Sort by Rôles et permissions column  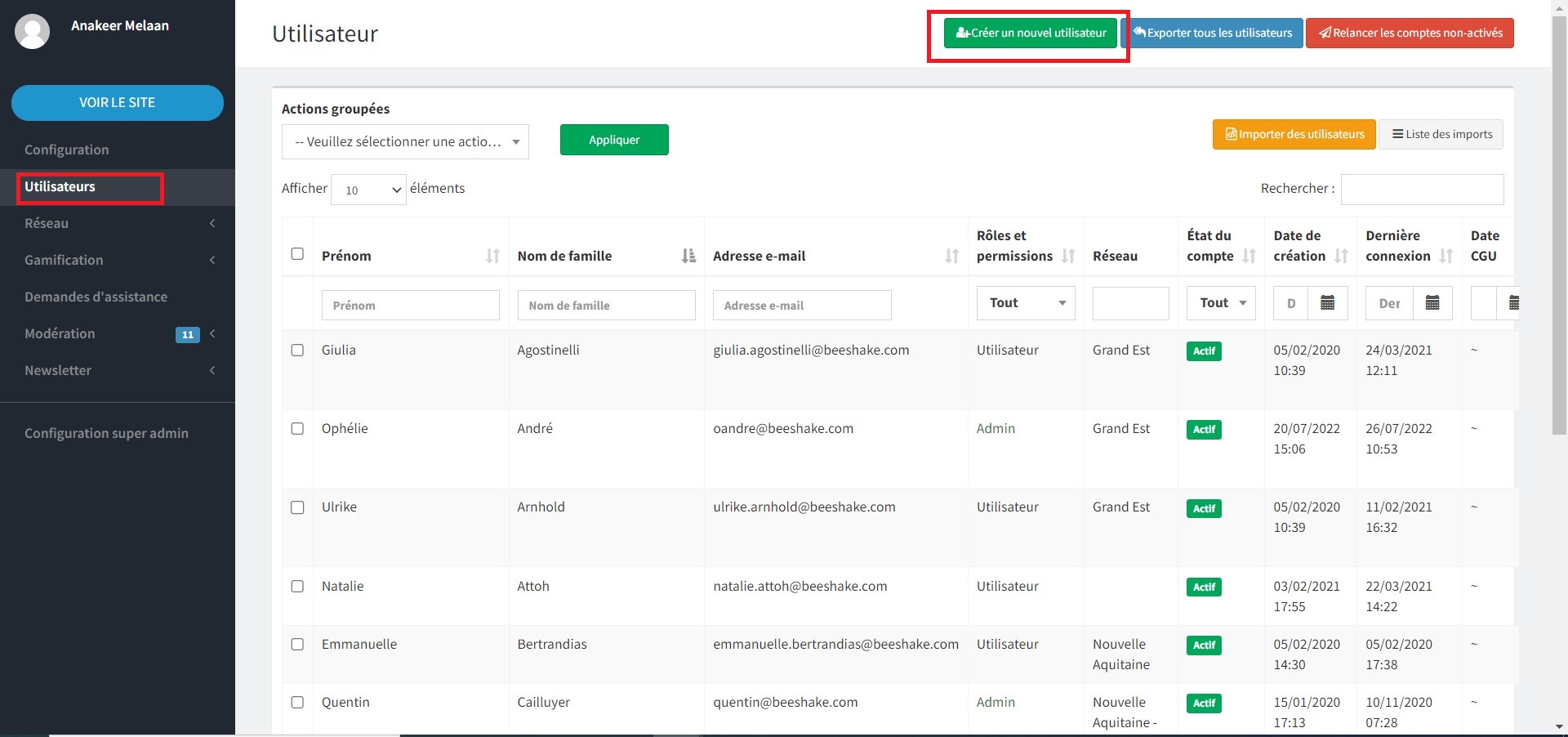1068,256
